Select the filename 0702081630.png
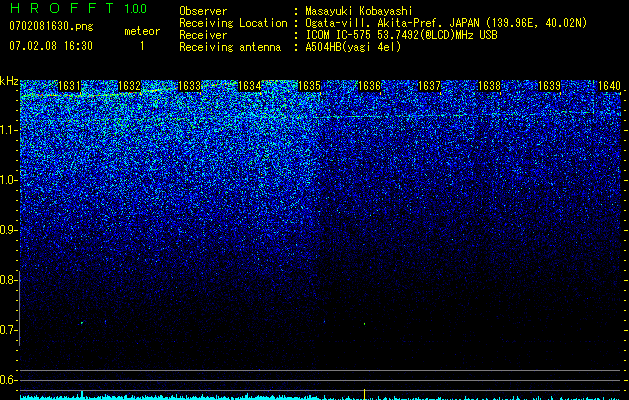The height and width of the screenshot is (400, 629). tap(51, 27)
